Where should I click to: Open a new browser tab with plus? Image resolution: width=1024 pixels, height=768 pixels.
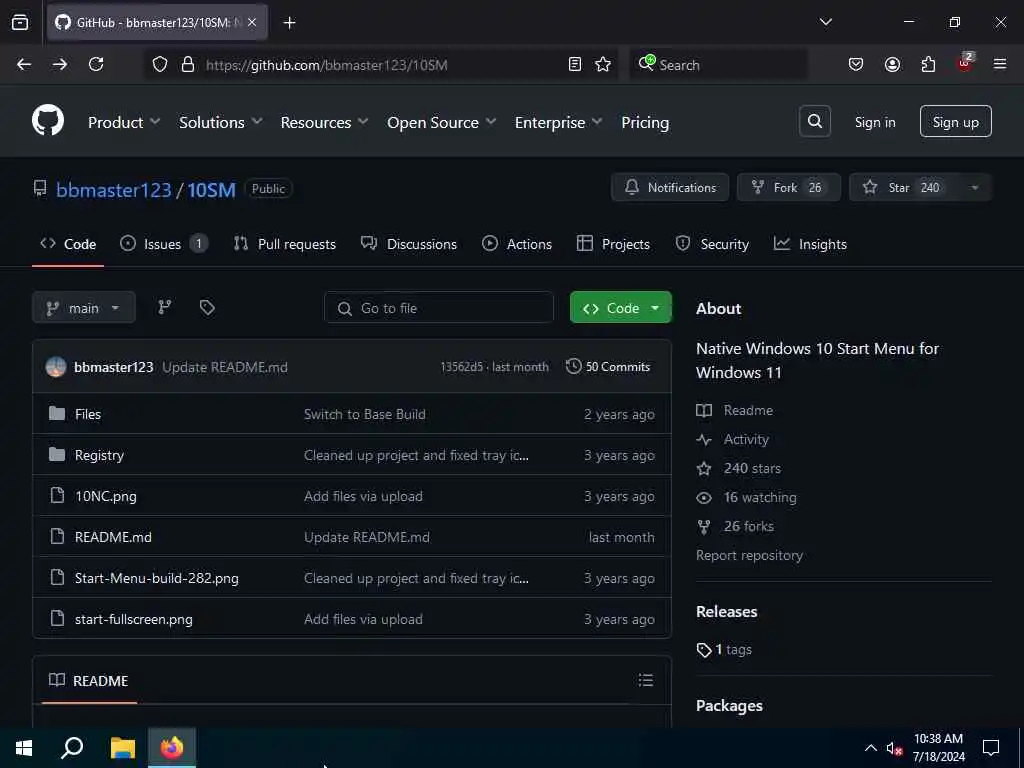point(289,23)
